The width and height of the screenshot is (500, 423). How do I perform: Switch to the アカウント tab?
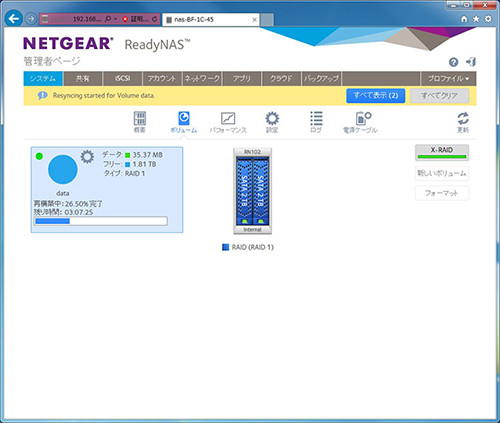(162, 79)
